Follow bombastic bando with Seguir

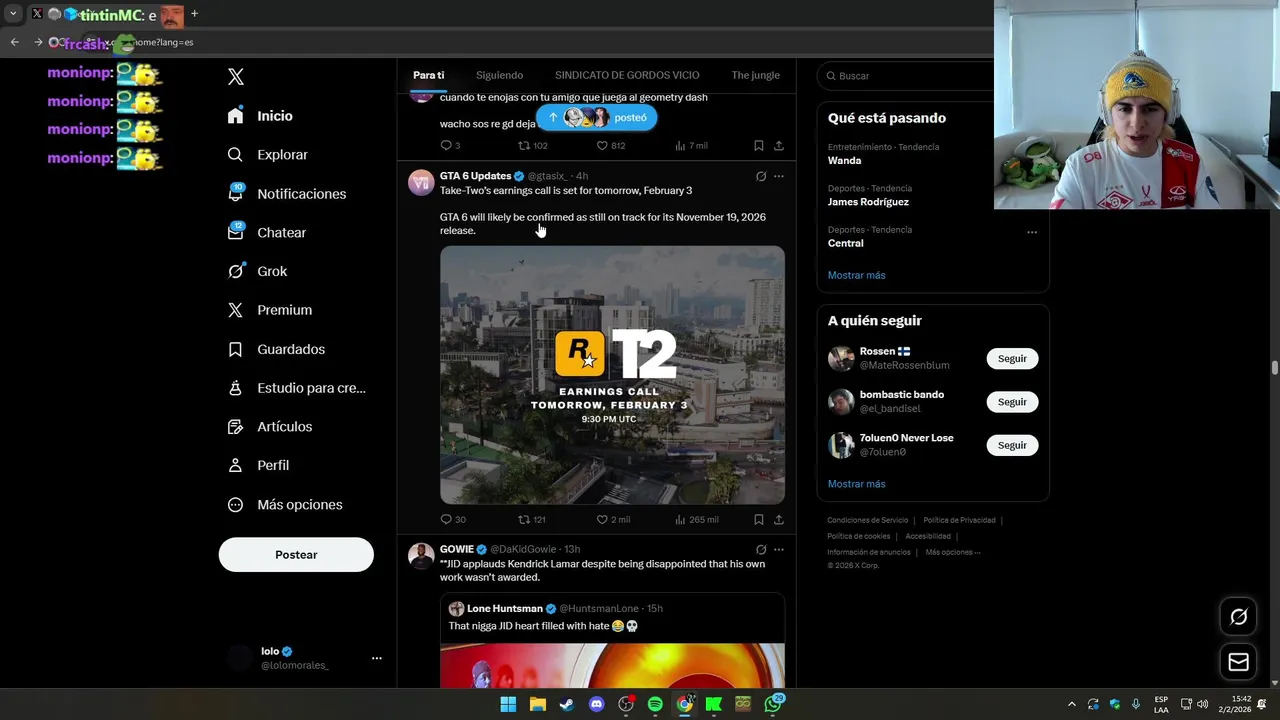pos(1012,402)
